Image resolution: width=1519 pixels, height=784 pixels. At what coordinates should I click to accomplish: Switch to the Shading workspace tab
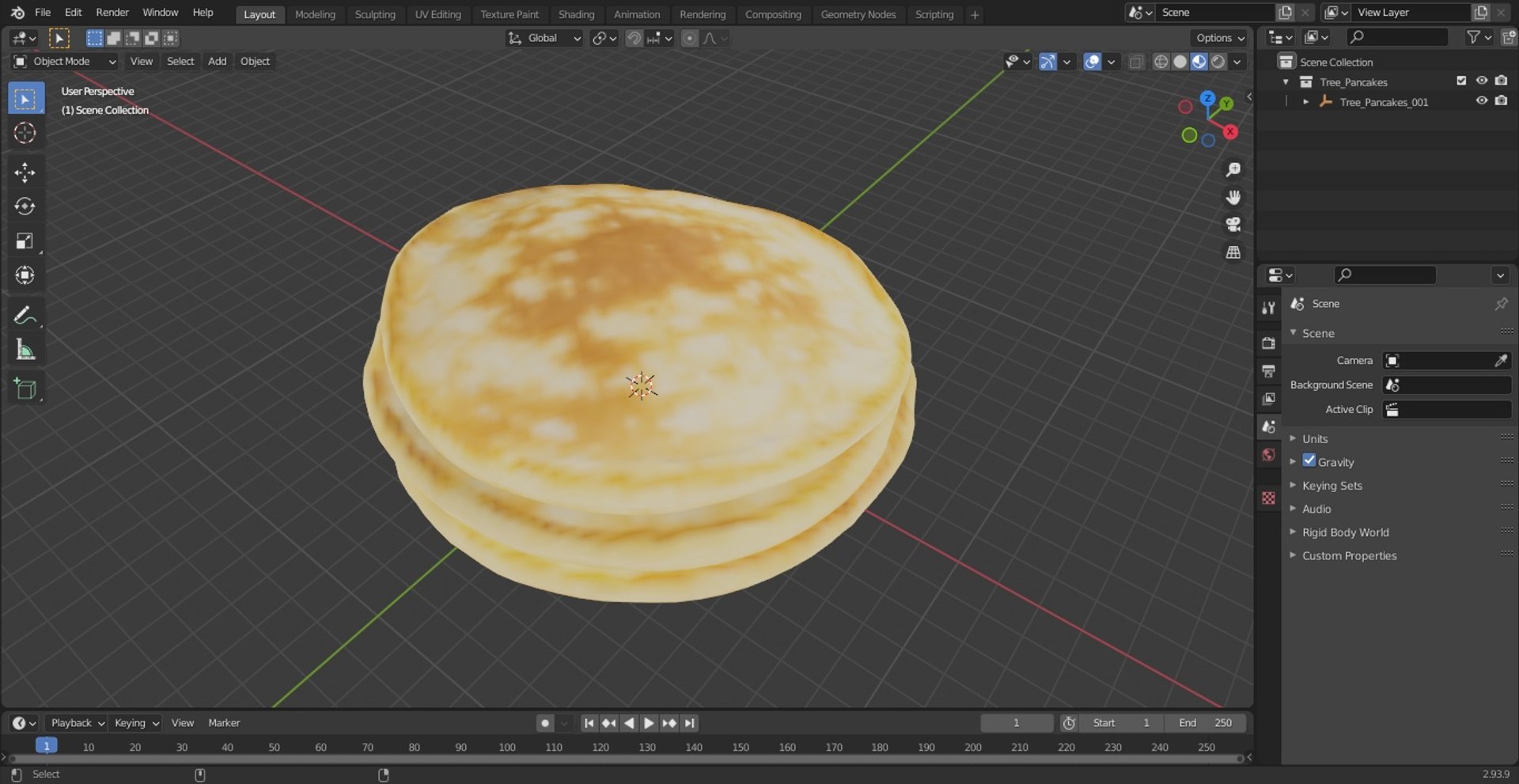(576, 14)
